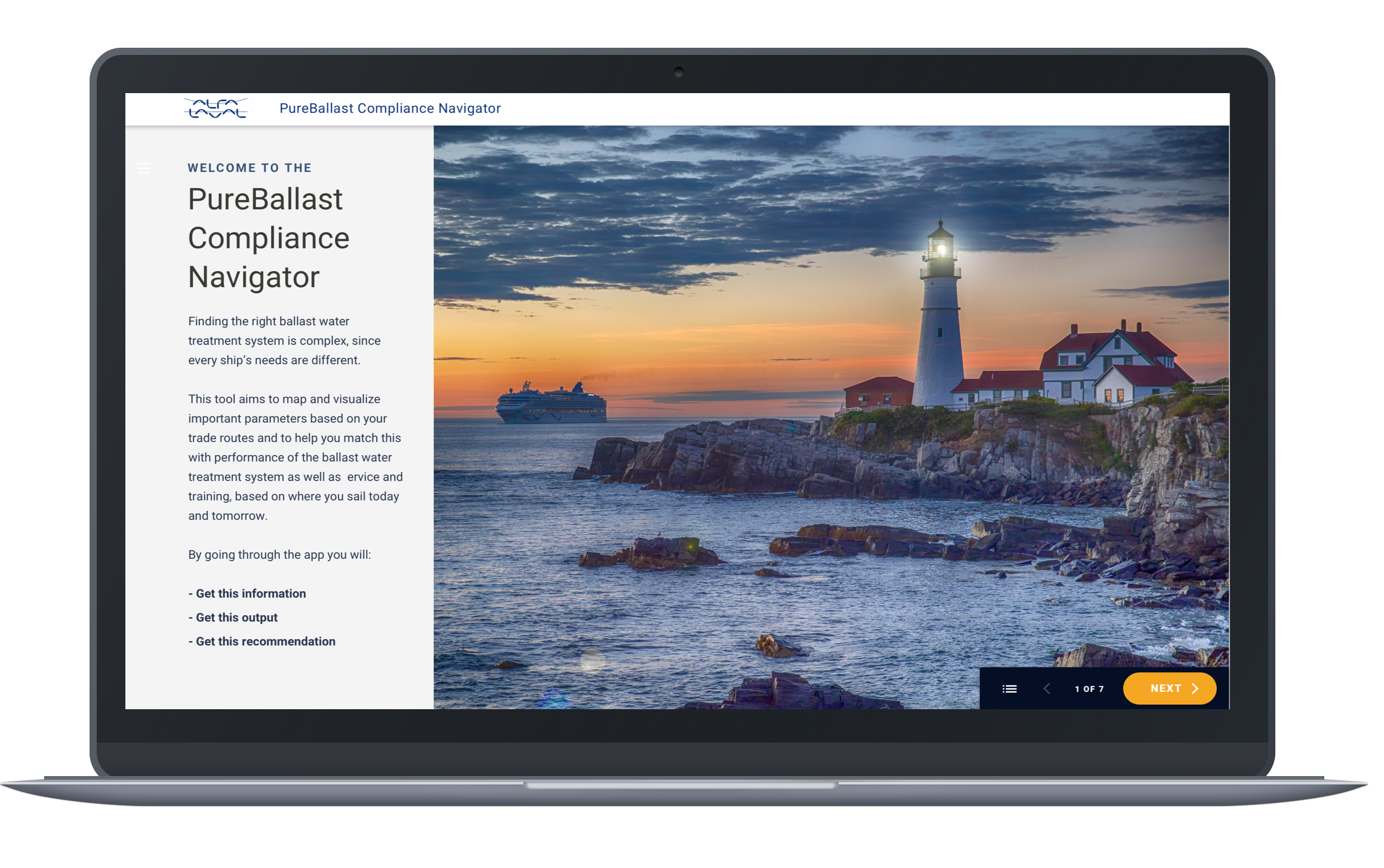Select '- Get this information' bullet
1384x868 pixels.
point(247,593)
